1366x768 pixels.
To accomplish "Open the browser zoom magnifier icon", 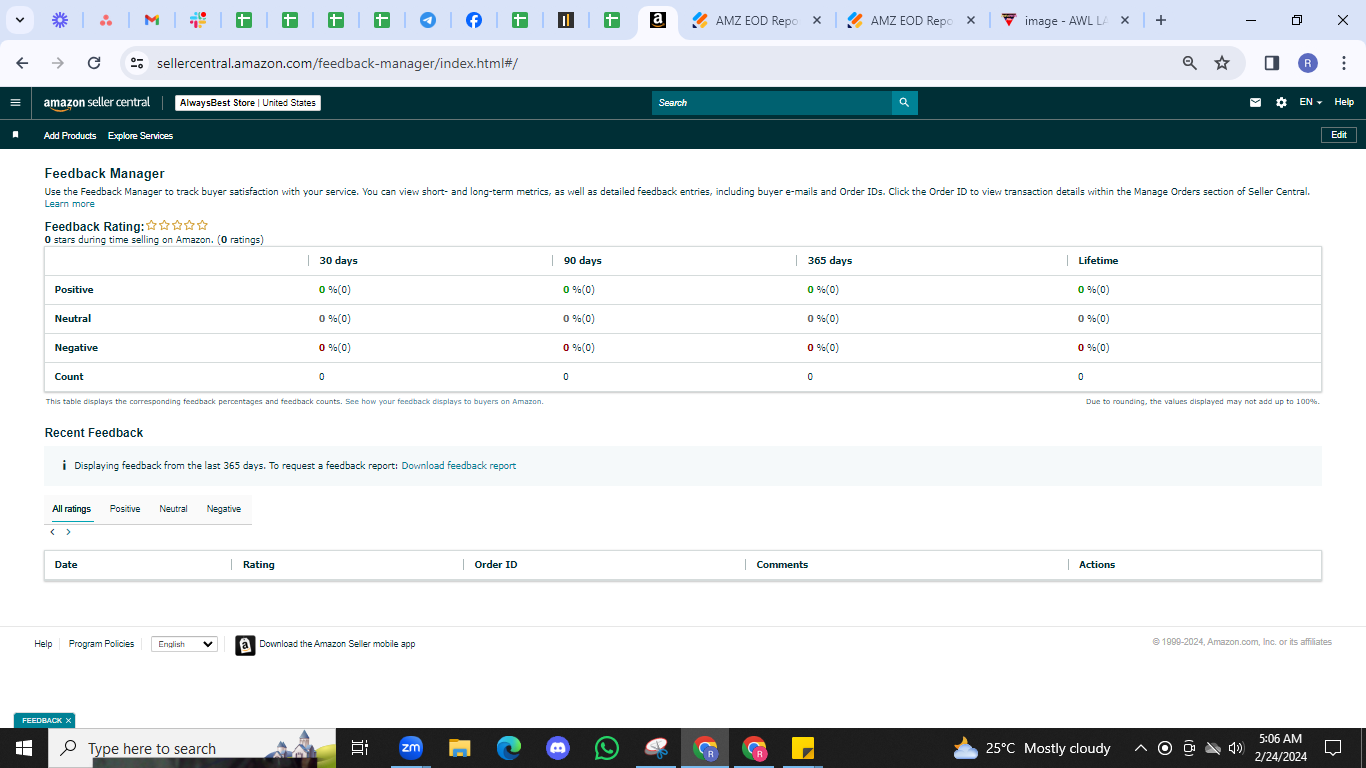I will point(1190,63).
